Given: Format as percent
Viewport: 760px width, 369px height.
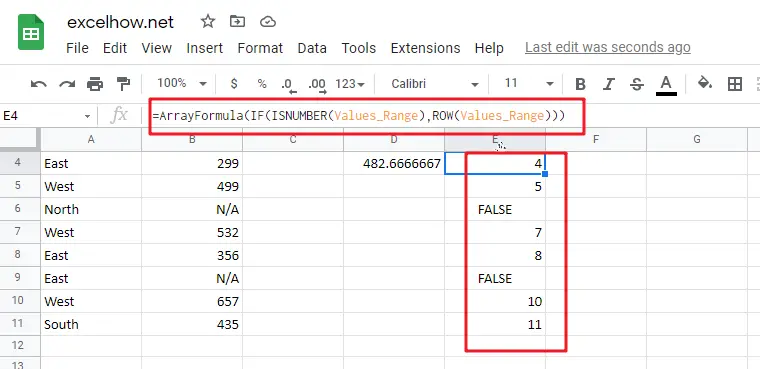Looking at the screenshot, I should click(x=262, y=84).
